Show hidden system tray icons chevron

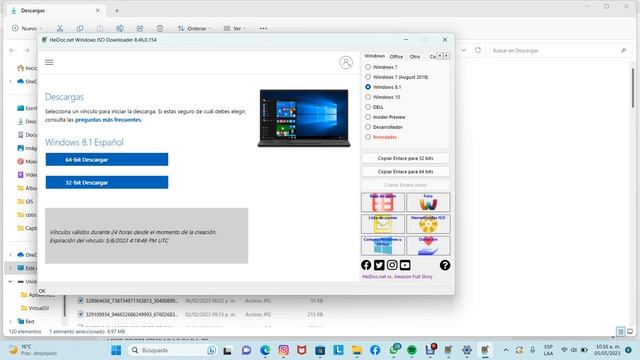coord(506,350)
